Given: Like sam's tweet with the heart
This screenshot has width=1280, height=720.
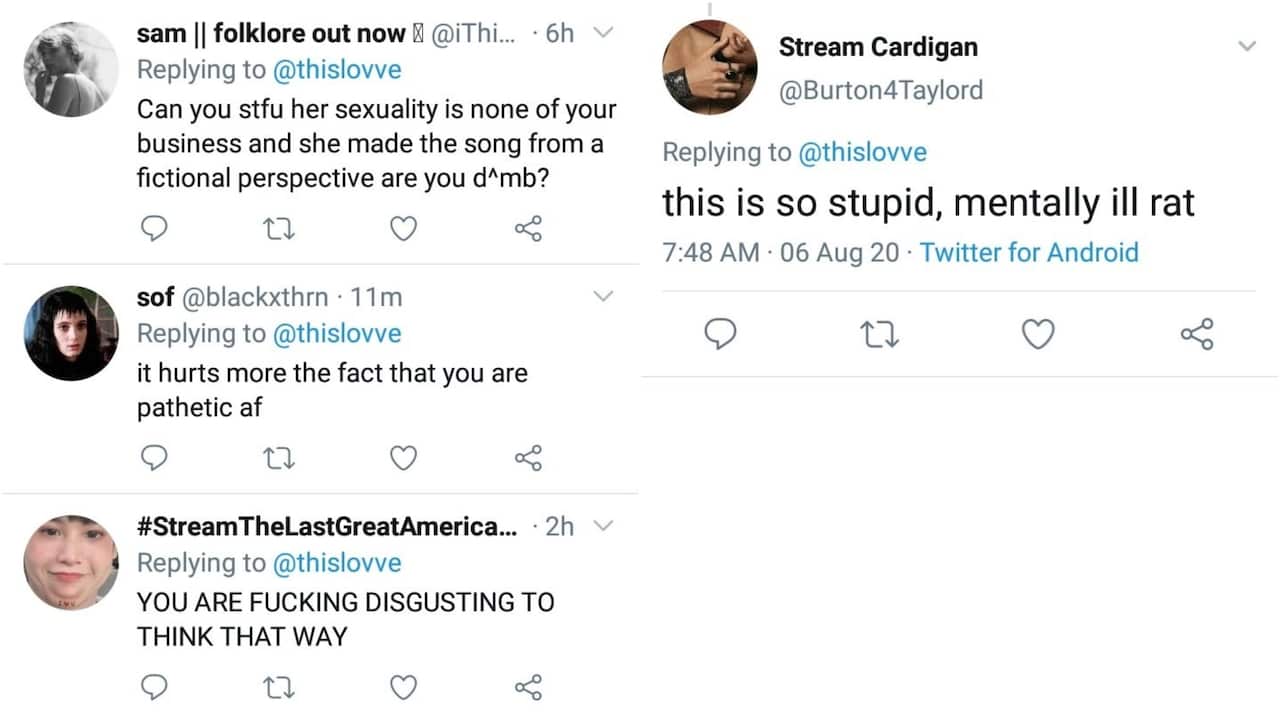Looking at the screenshot, I should [403, 229].
